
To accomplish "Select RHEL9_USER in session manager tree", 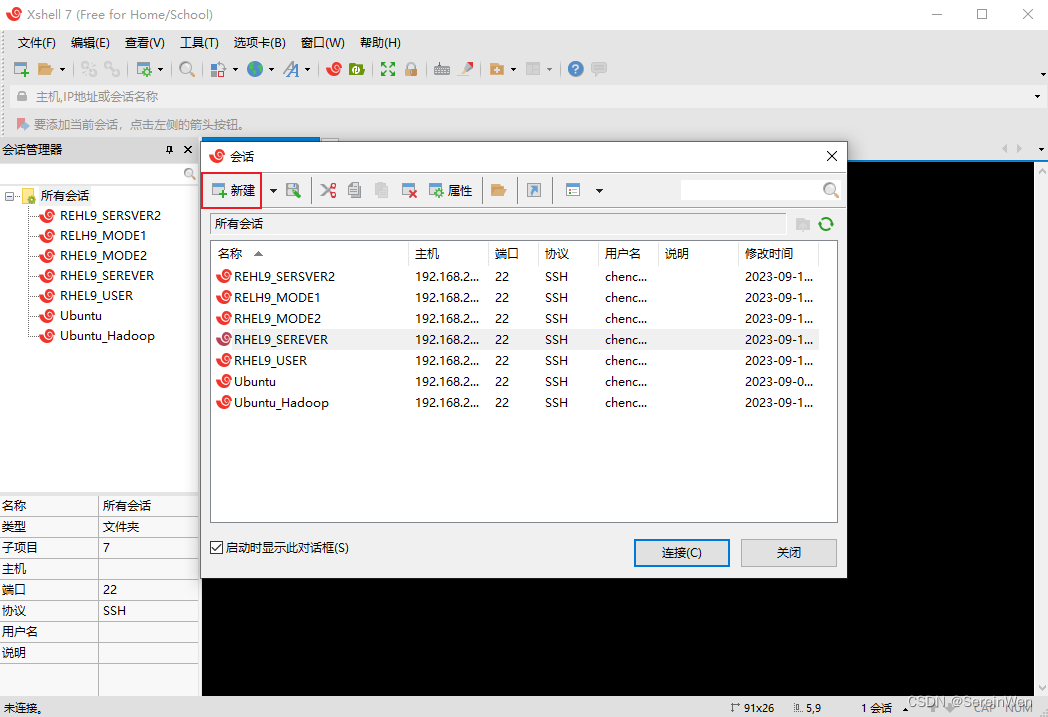I will [96, 296].
